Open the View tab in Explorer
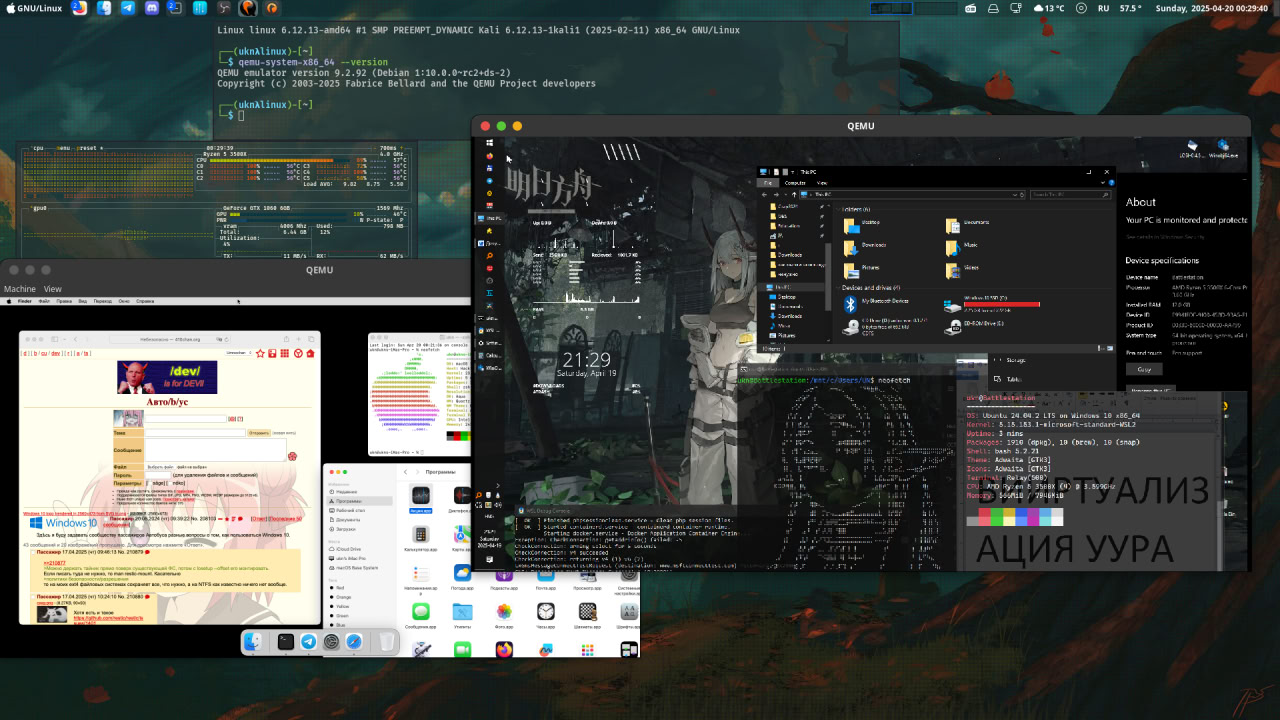1280x720 pixels. 821,183
